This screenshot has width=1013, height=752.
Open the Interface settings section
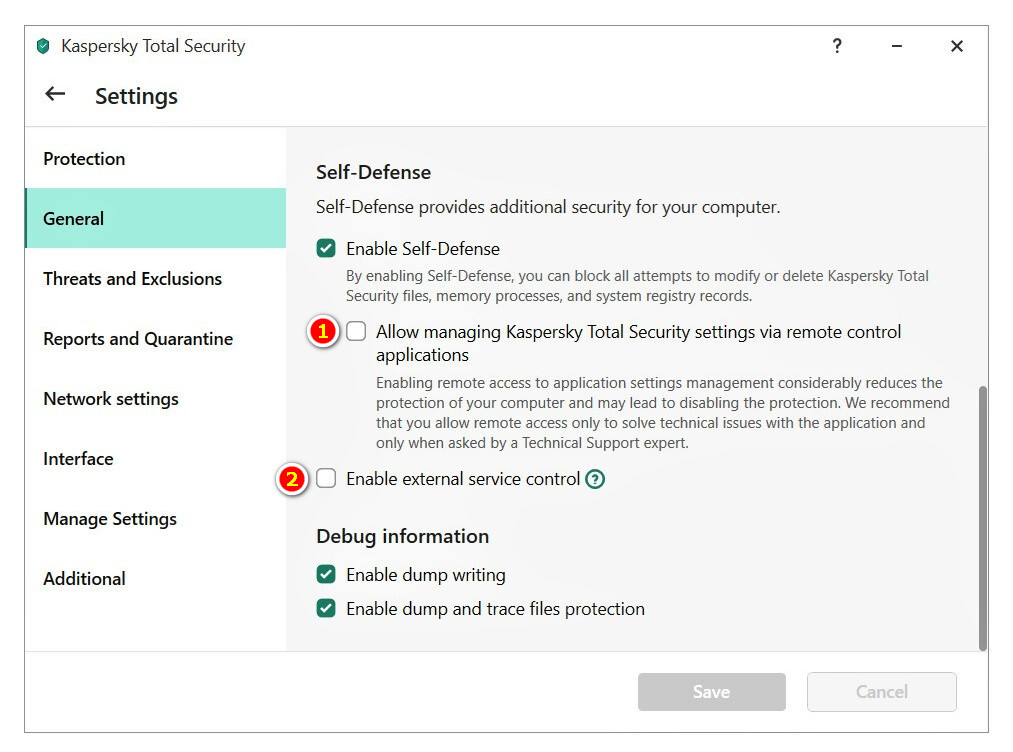click(155, 459)
